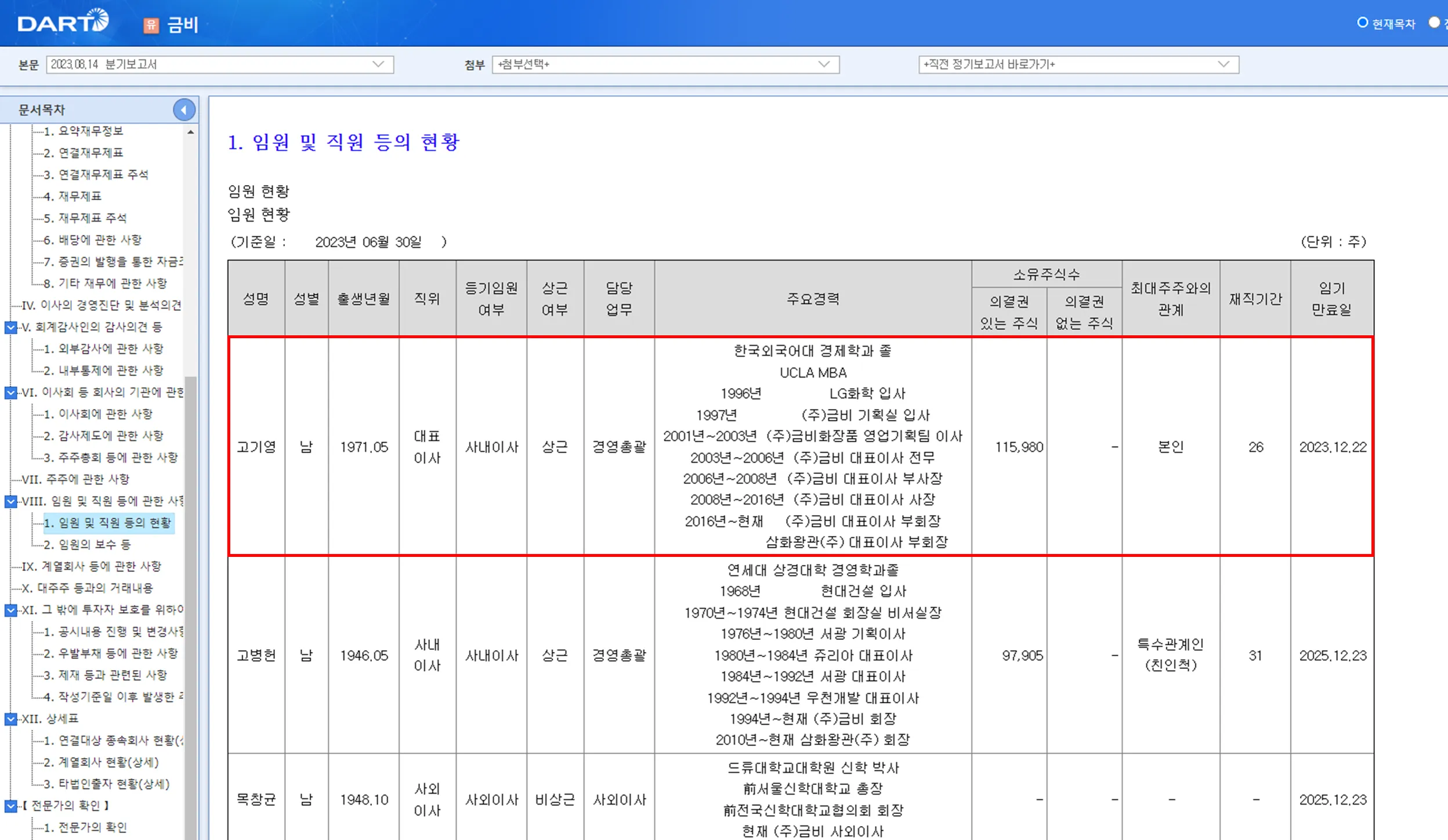Click the document tree scrollbar thumb
The image size is (1448, 840).
pos(191,607)
